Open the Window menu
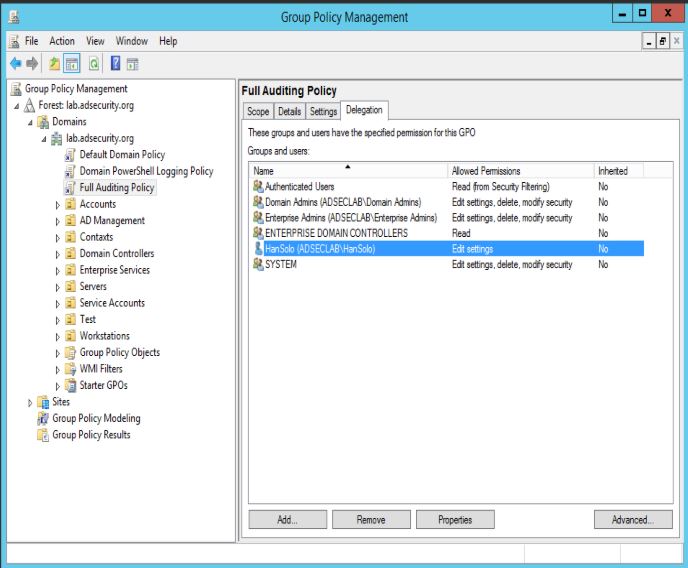The image size is (688, 568). tap(132, 41)
